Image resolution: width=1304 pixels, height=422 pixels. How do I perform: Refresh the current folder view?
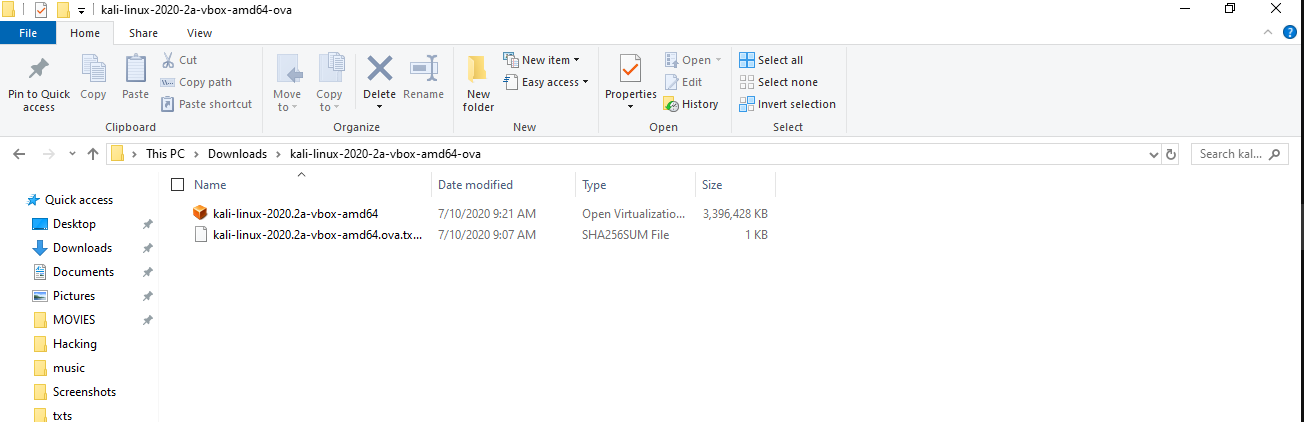click(1172, 154)
